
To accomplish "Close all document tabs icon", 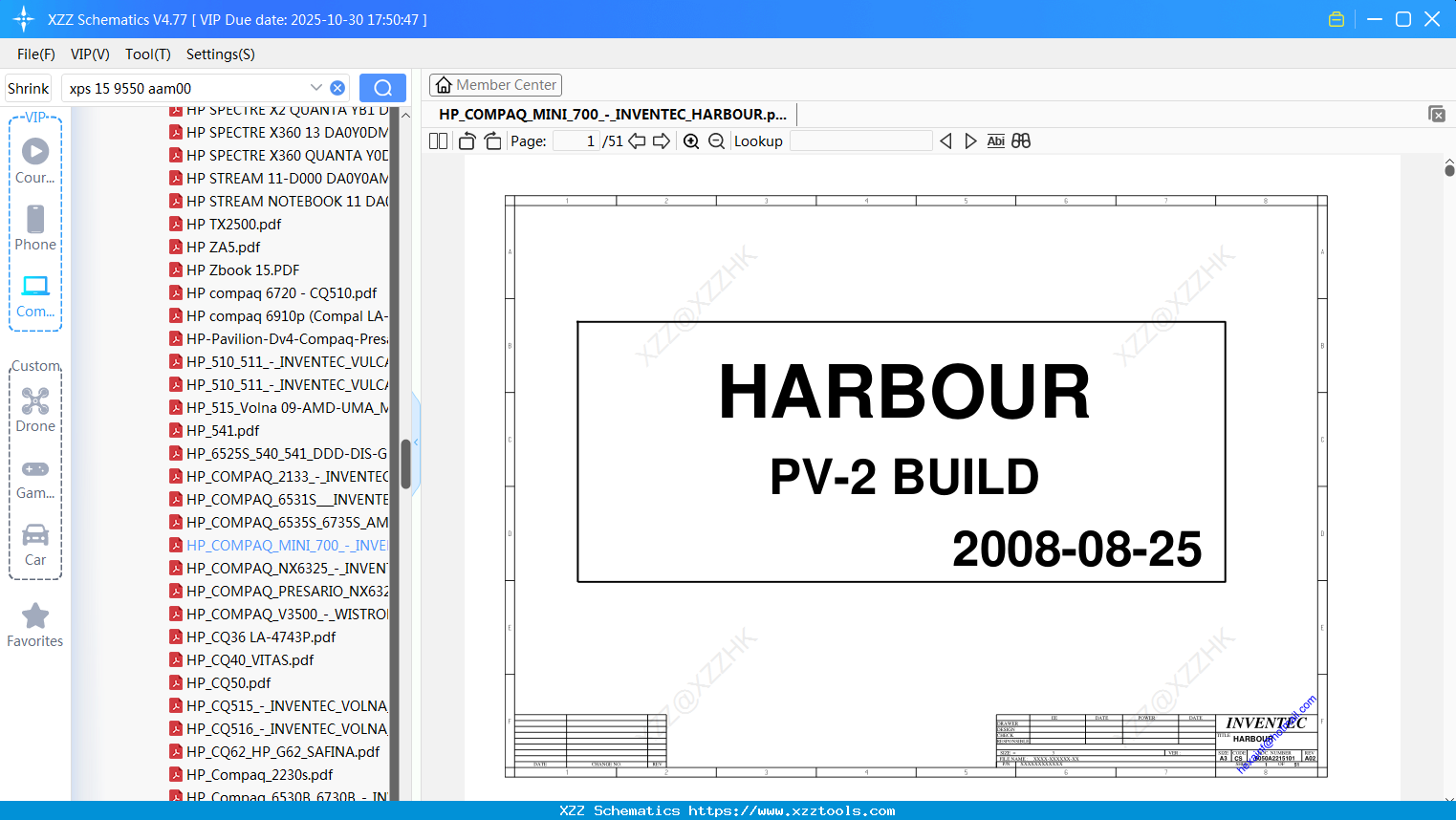I will [1436, 114].
